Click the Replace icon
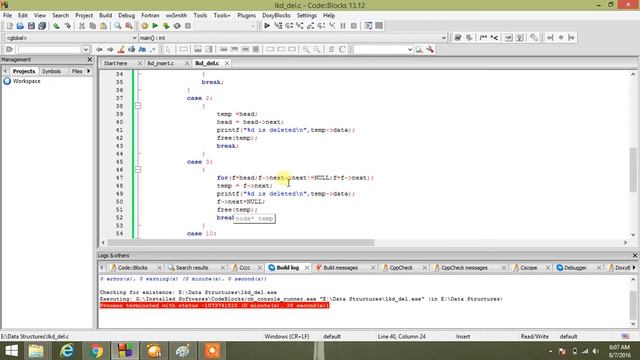The height and width of the screenshot is (360, 640). 129,26
